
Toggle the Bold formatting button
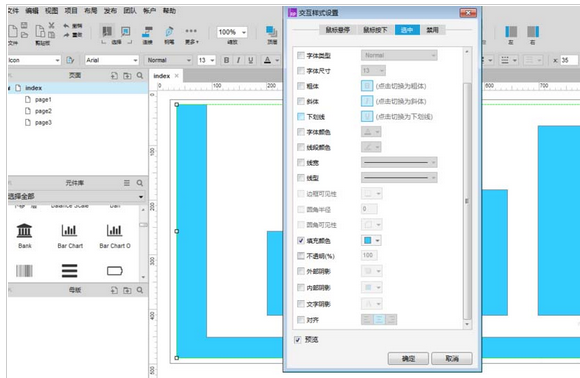(x=226, y=60)
